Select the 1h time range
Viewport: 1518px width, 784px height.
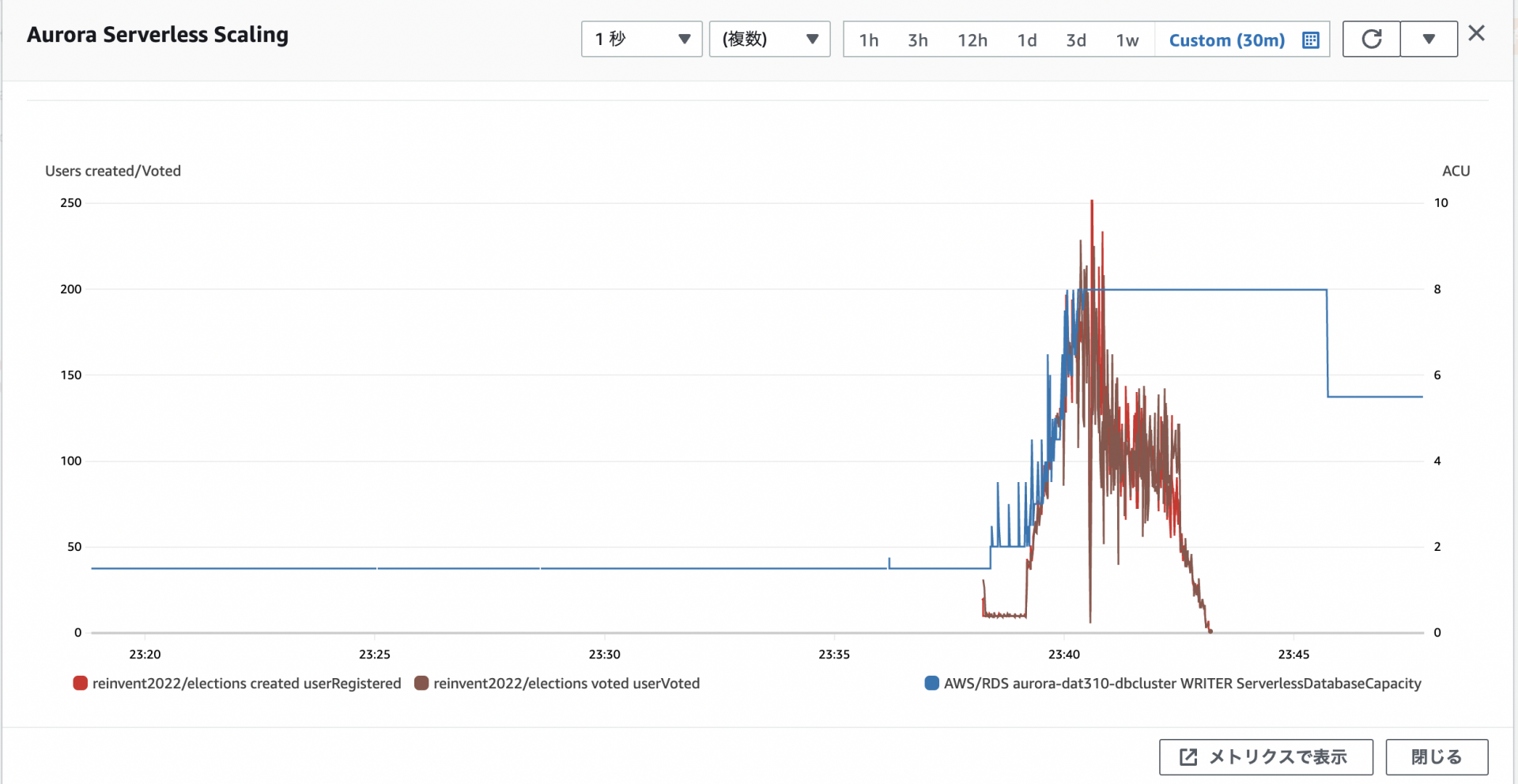point(869,40)
